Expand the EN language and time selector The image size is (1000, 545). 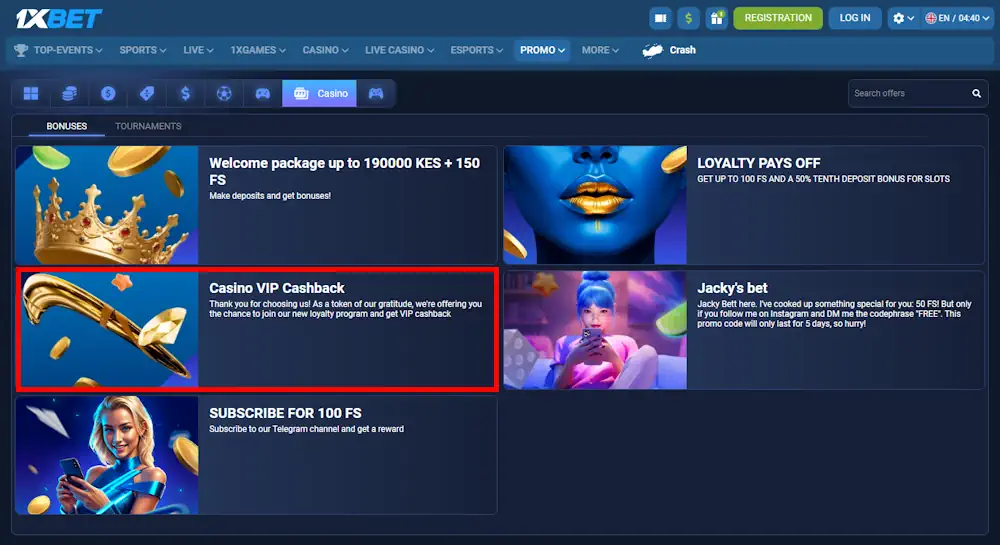953,18
